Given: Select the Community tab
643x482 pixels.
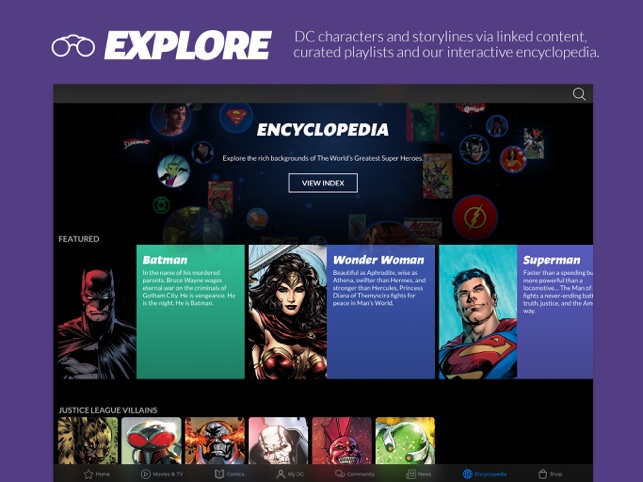Looking at the screenshot, I should coord(355,474).
